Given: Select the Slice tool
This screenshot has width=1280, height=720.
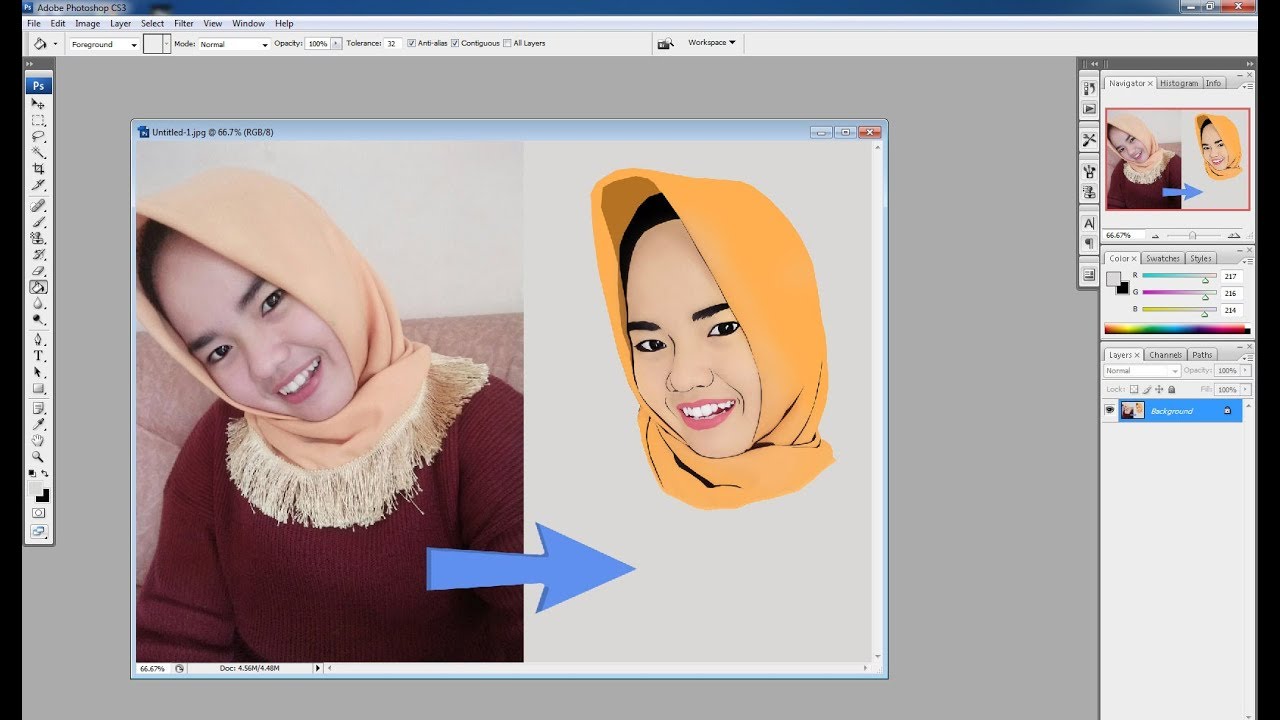Looking at the screenshot, I should pos(38,185).
